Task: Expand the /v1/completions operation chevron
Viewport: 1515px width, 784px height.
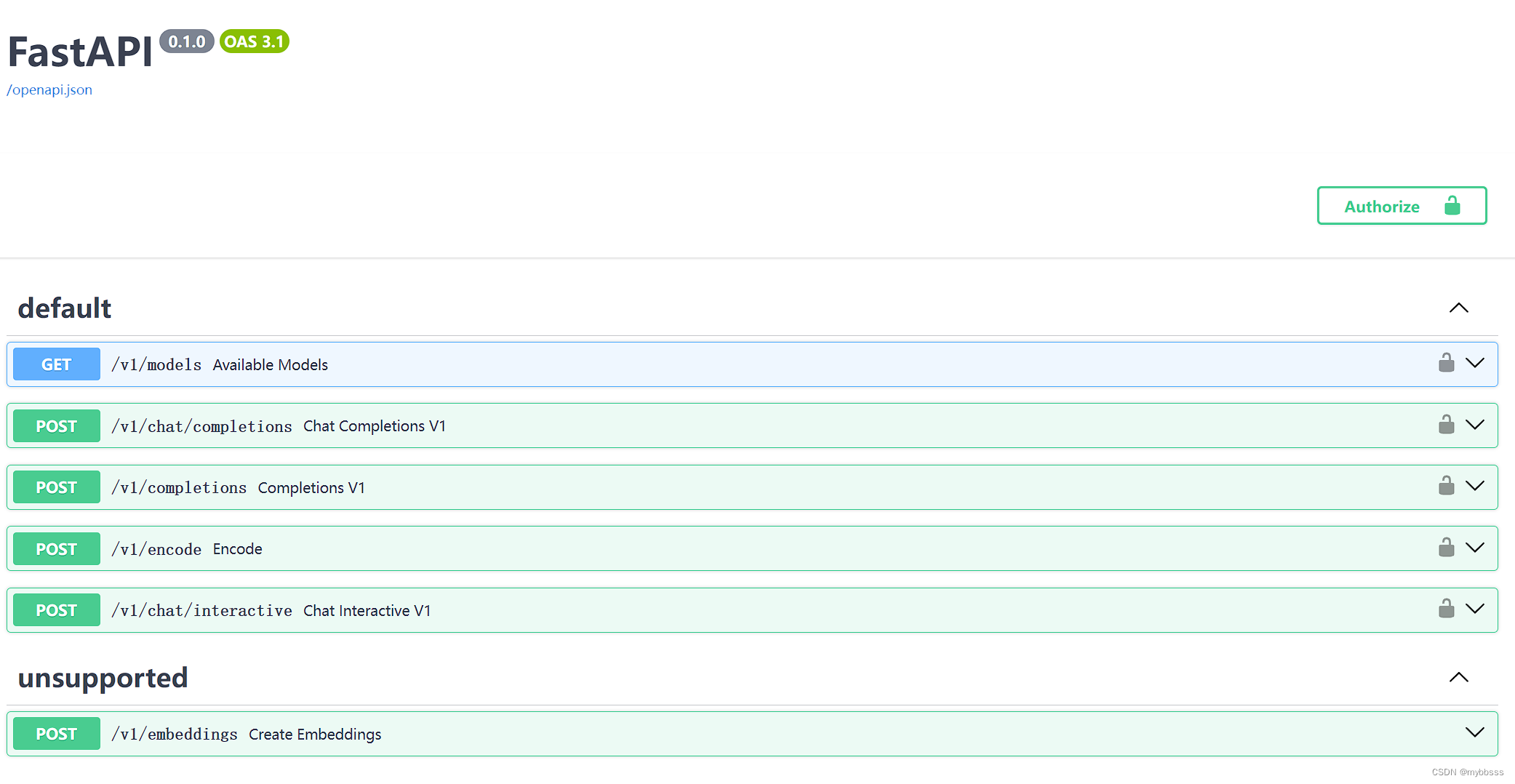Action: 1475,486
